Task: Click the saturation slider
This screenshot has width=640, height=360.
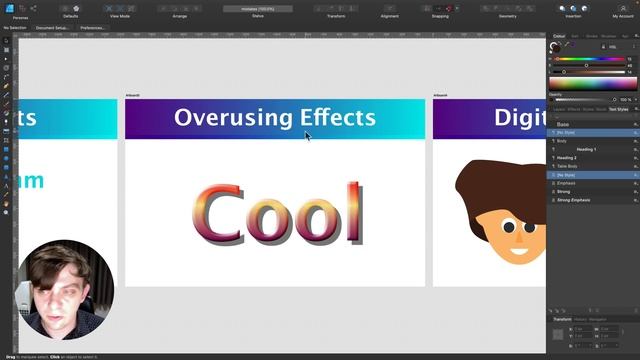Action: tap(589, 65)
